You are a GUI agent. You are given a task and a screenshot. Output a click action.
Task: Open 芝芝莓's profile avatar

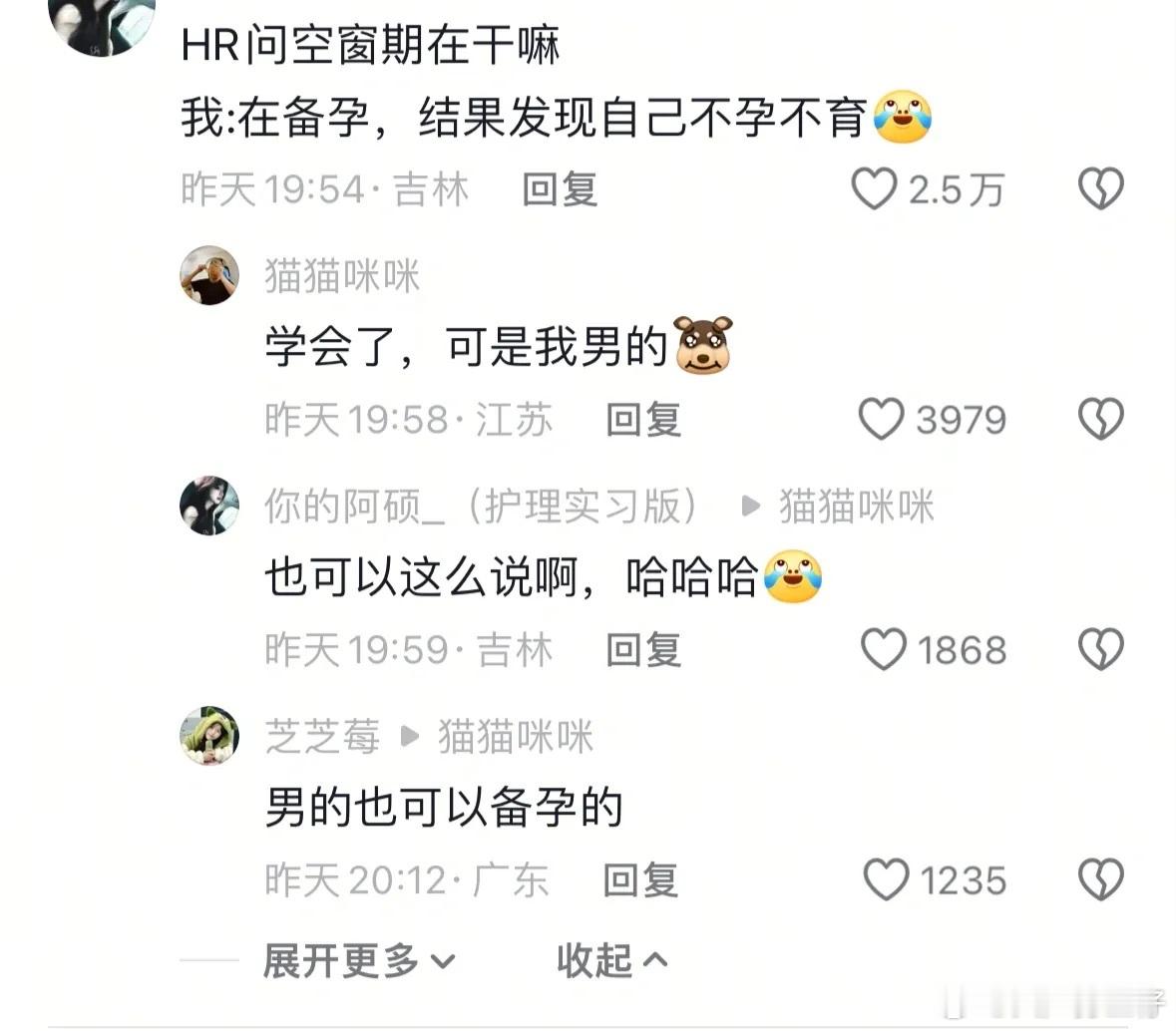coord(209,736)
